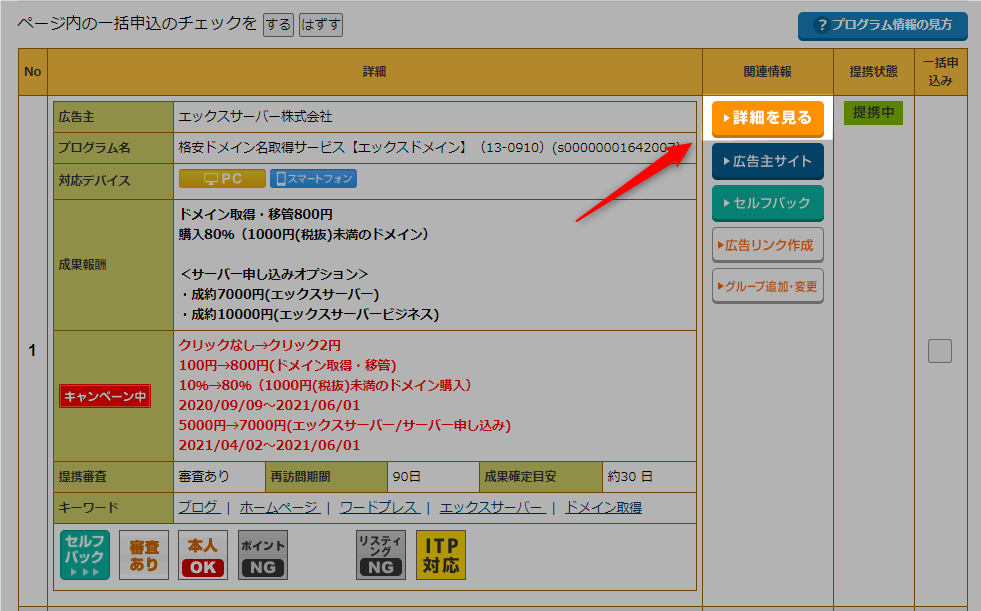Open the エックスサーバー keyword link
The image size is (981, 611).
pyautogui.click(x=492, y=507)
